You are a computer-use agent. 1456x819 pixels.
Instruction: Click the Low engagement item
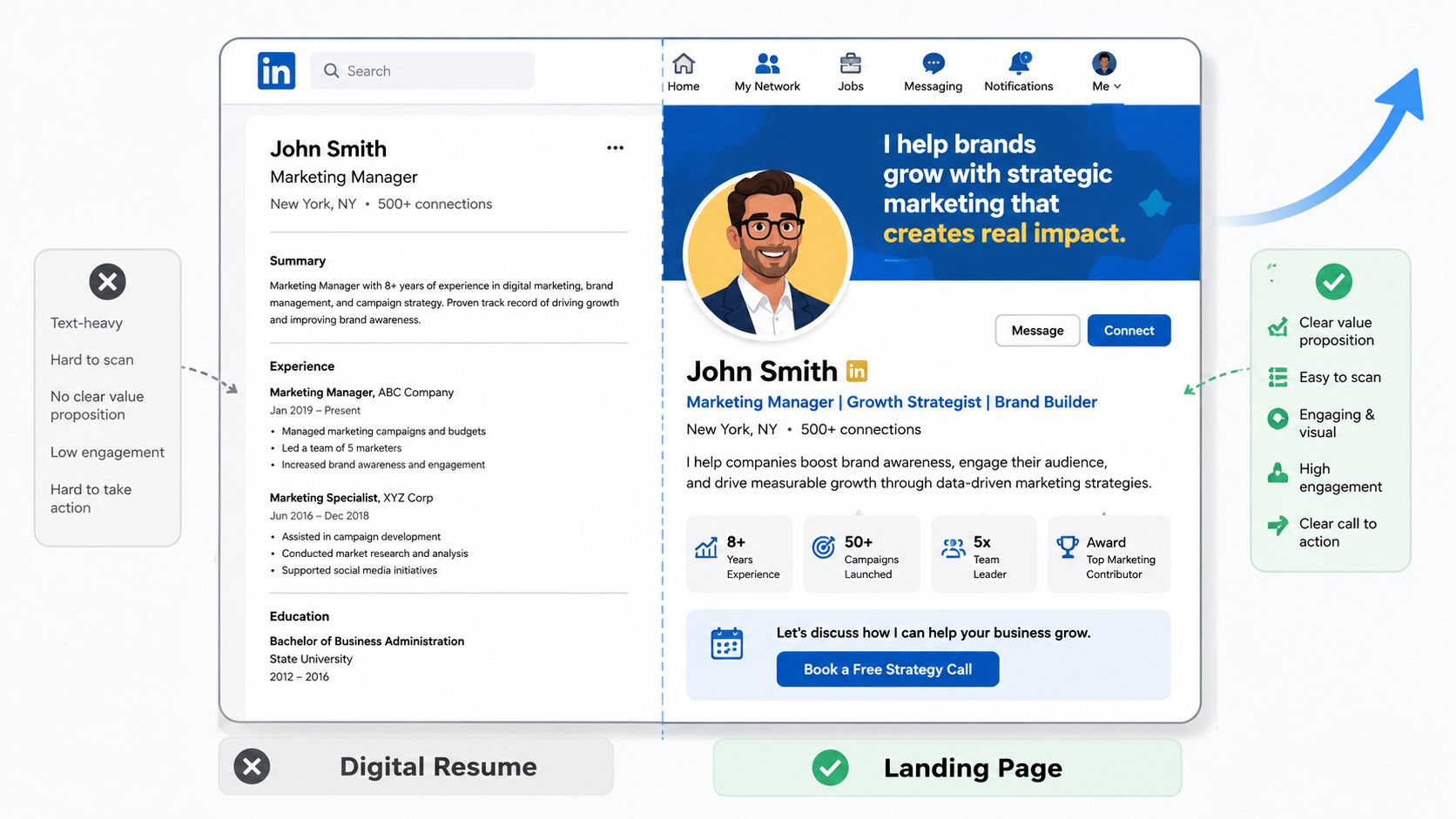(107, 453)
